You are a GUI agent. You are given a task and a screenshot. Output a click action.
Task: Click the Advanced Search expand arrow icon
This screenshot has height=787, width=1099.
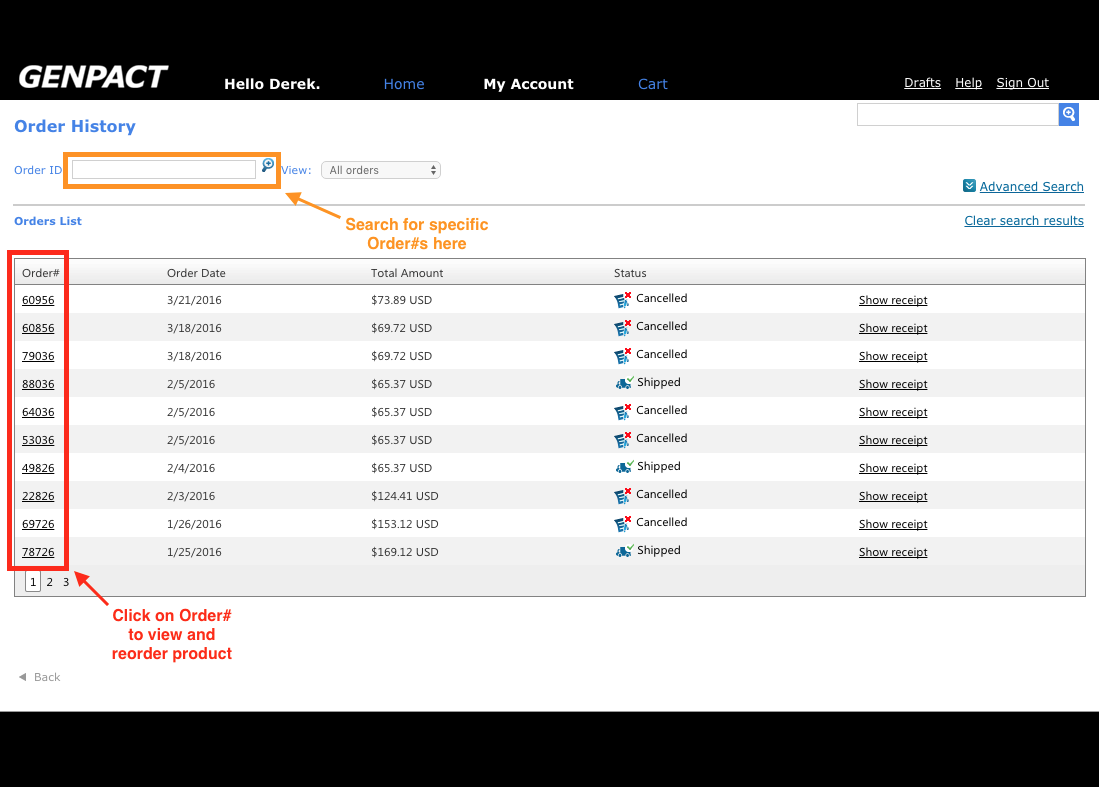click(969, 186)
